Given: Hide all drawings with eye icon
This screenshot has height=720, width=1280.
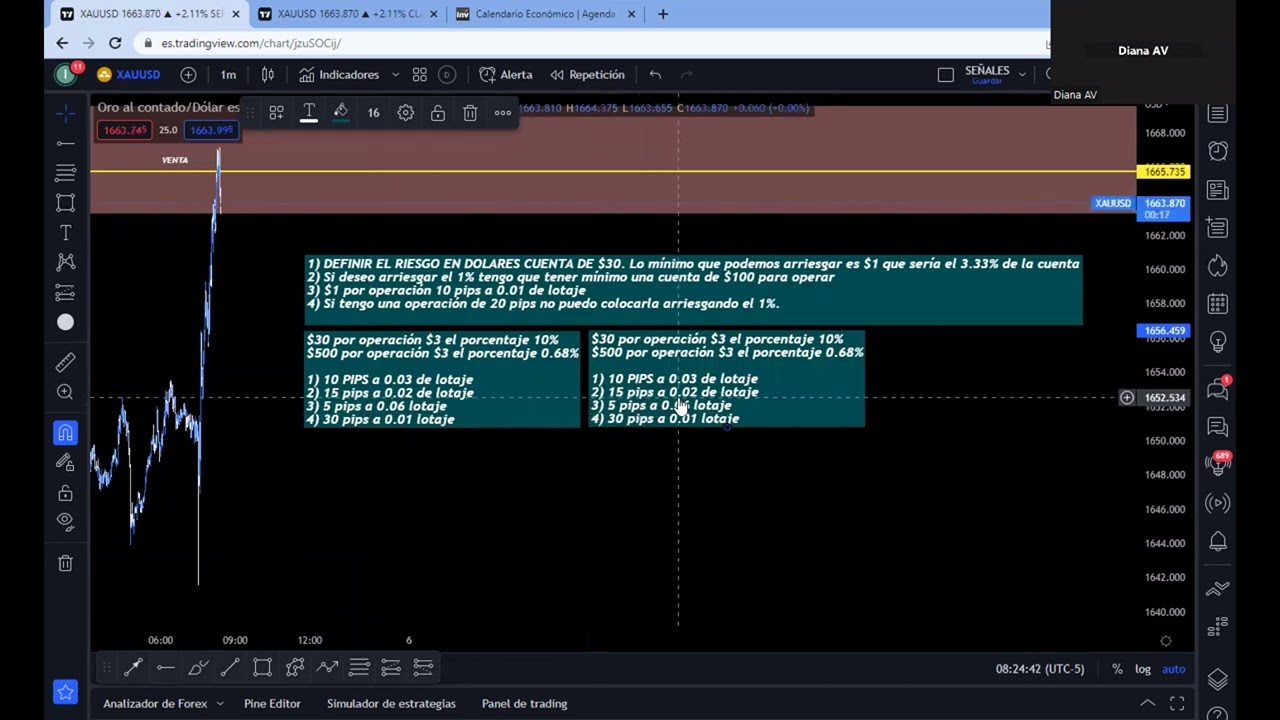Looking at the screenshot, I should point(66,520).
